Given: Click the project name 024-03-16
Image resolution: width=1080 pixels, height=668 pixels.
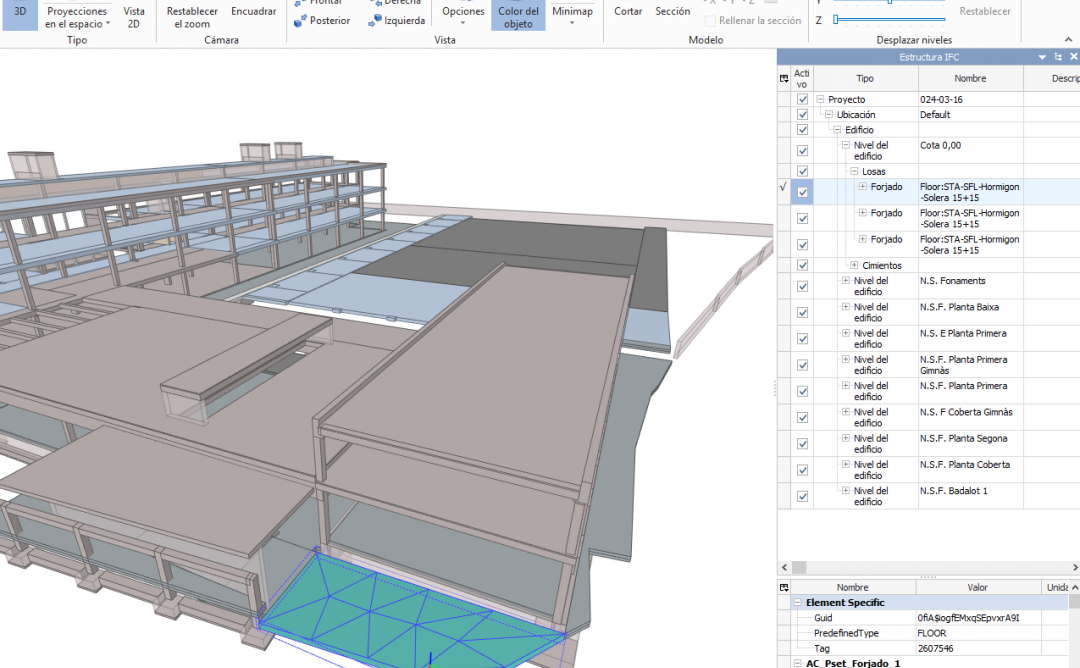Looking at the screenshot, I should click(942, 99).
